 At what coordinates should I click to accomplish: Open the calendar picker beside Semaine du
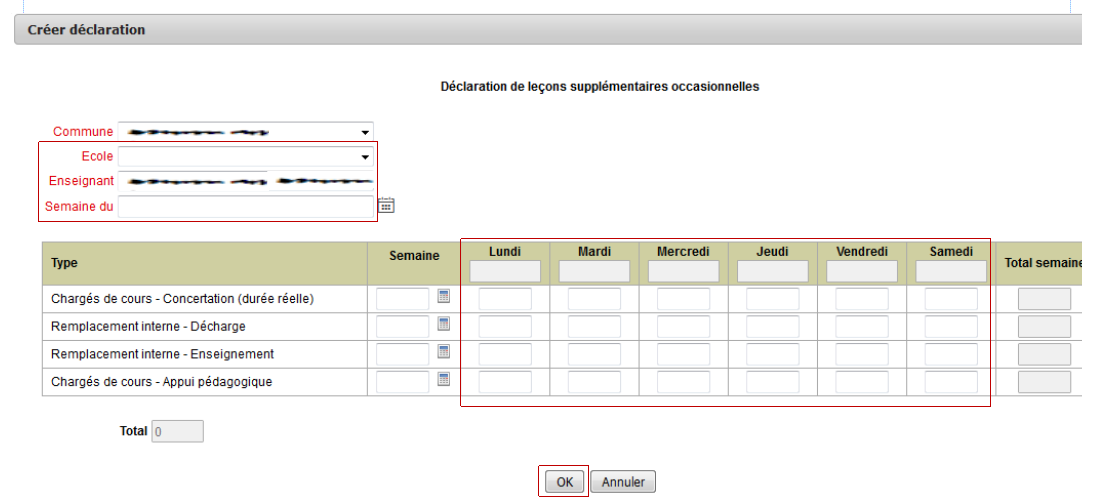tap(386, 205)
